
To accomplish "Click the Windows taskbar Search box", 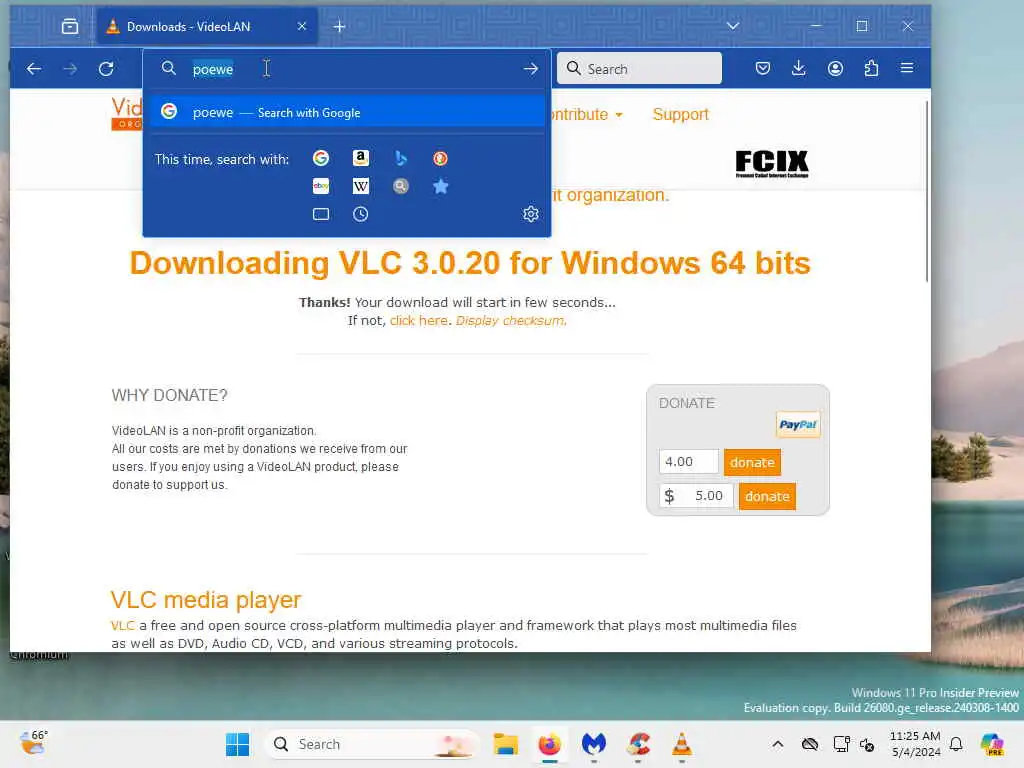I will 373,744.
